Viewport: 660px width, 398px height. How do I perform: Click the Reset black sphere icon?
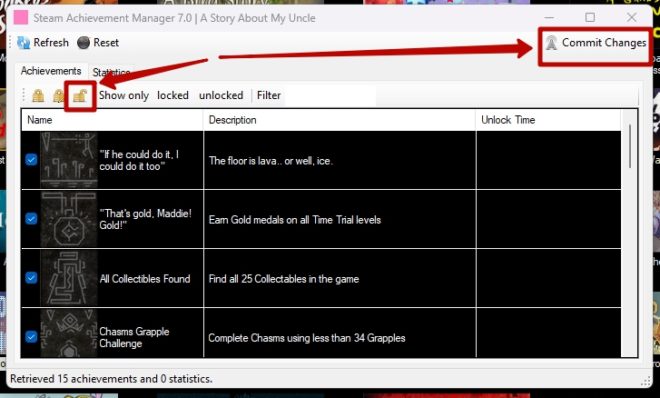pyautogui.click(x=83, y=42)
